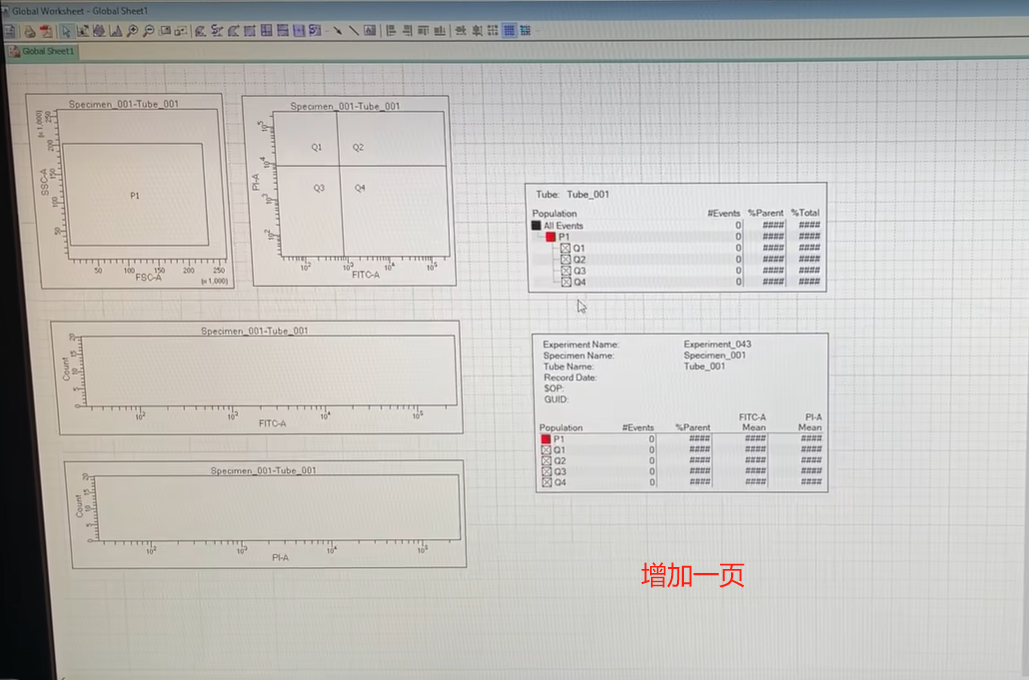
Task: Select P1 label in population hierarchy
Action: pyautogui.click(x=564, y=237)
